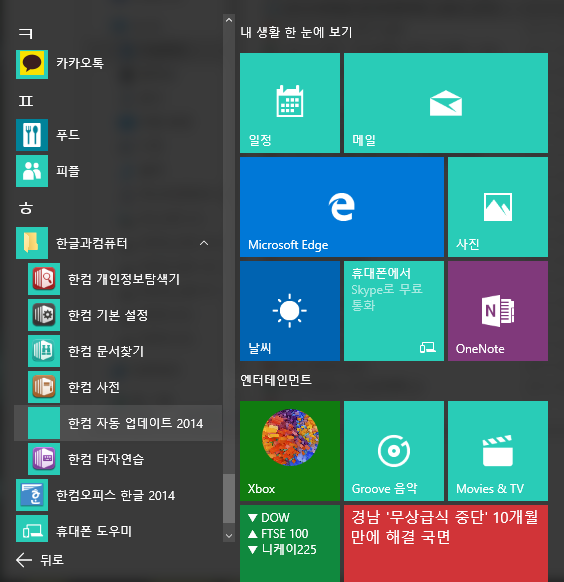Click the app list scrollbar thumb
The height and width of the screenshot is (582, 564).
[229, 498]
